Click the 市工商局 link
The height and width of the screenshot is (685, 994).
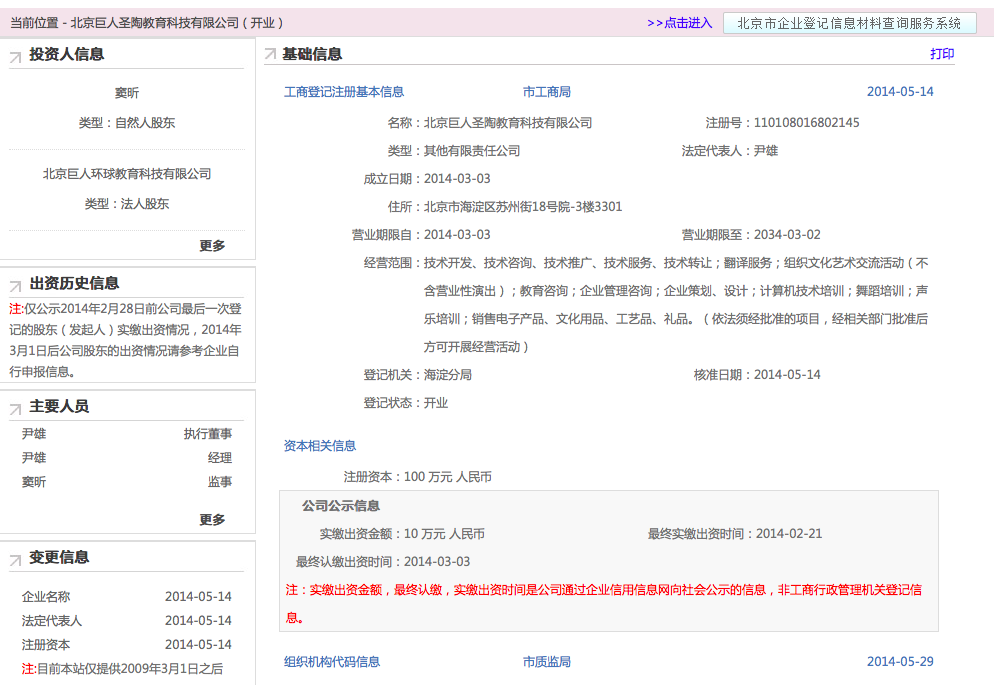[x=546, y=92]
